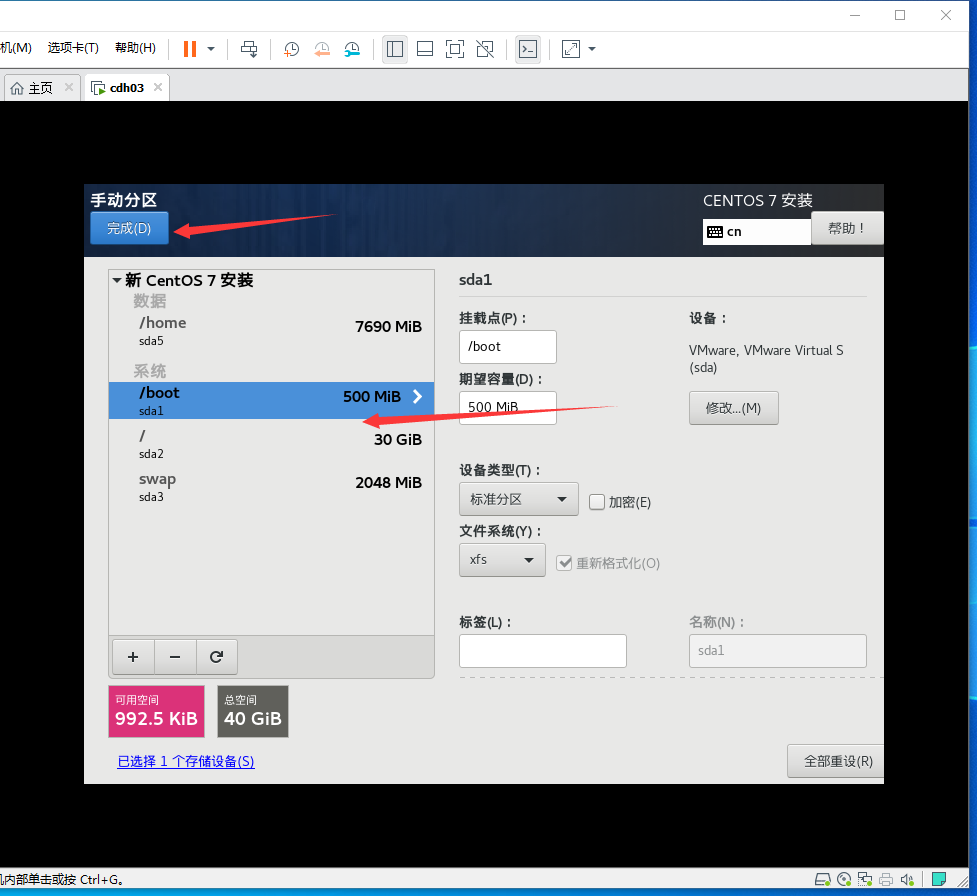Click the network adapter status icon
The width and height of the screenshot is (977, 896).
865,879
